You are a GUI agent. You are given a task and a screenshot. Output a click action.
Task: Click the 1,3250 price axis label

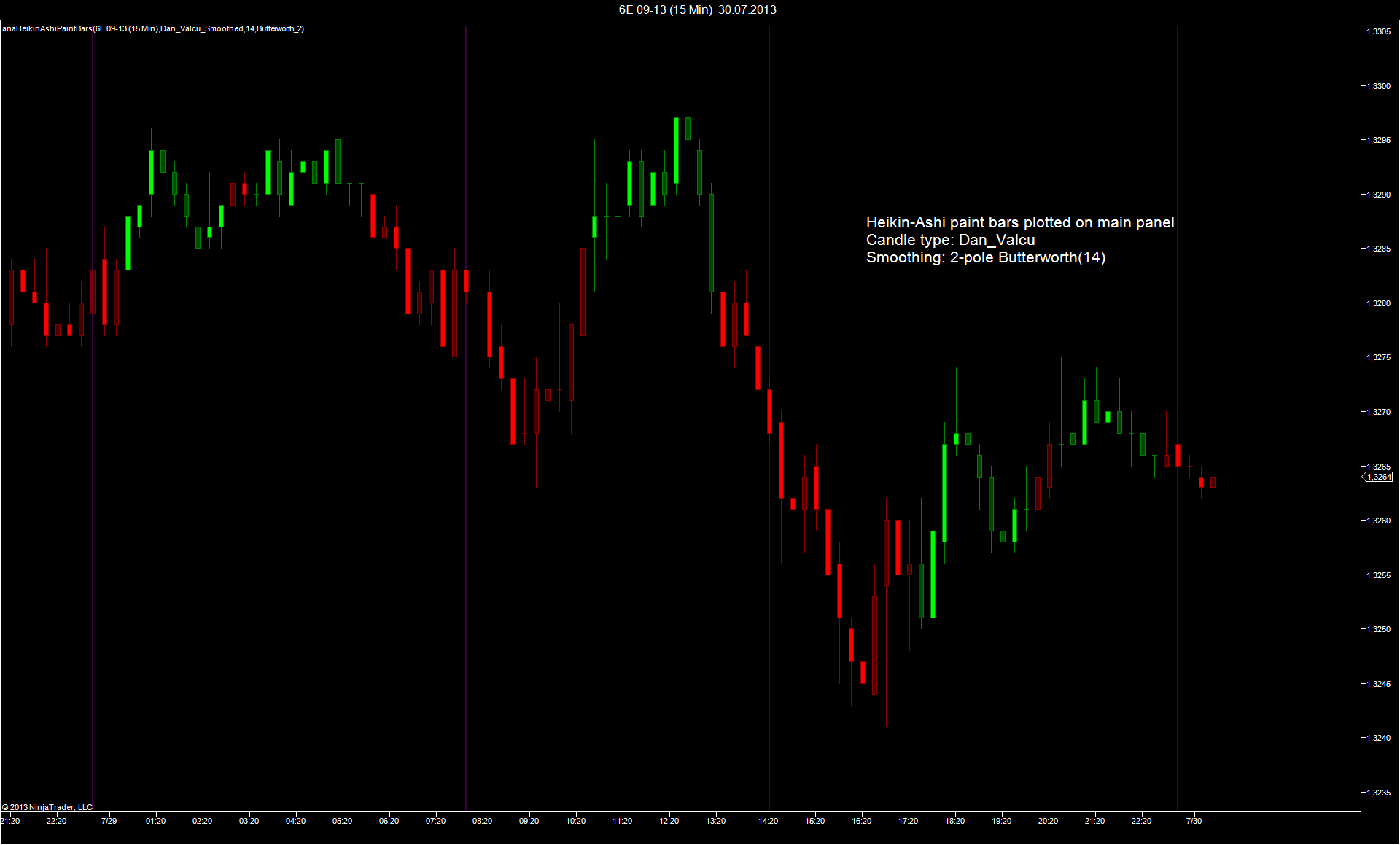point(1378,629)
